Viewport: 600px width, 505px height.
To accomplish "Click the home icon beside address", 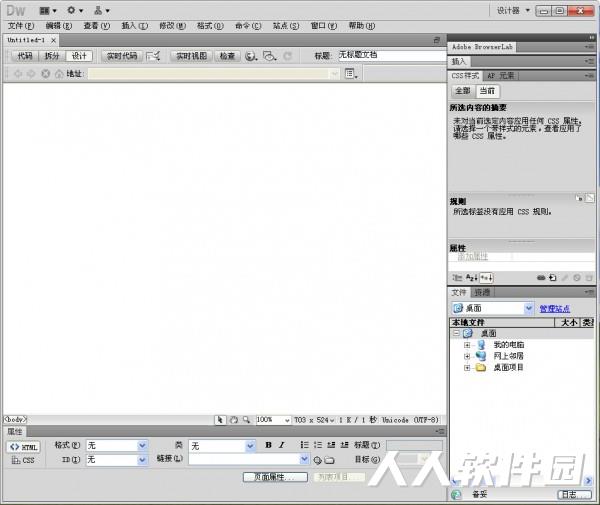I will 59,74.
